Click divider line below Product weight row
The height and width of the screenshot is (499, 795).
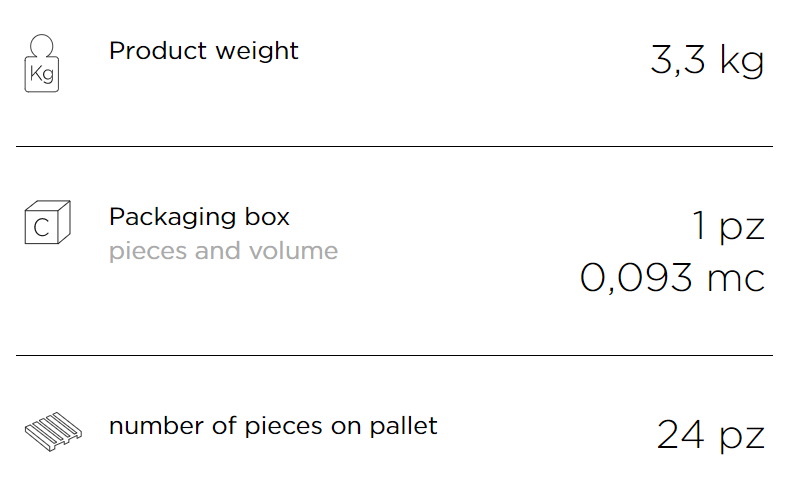coord(394,147)
